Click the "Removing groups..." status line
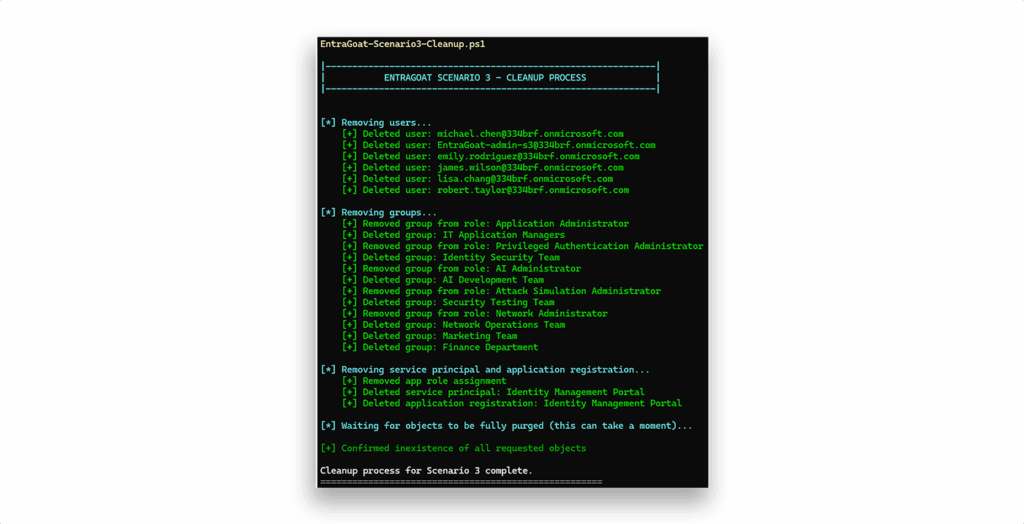 [379, 213]
